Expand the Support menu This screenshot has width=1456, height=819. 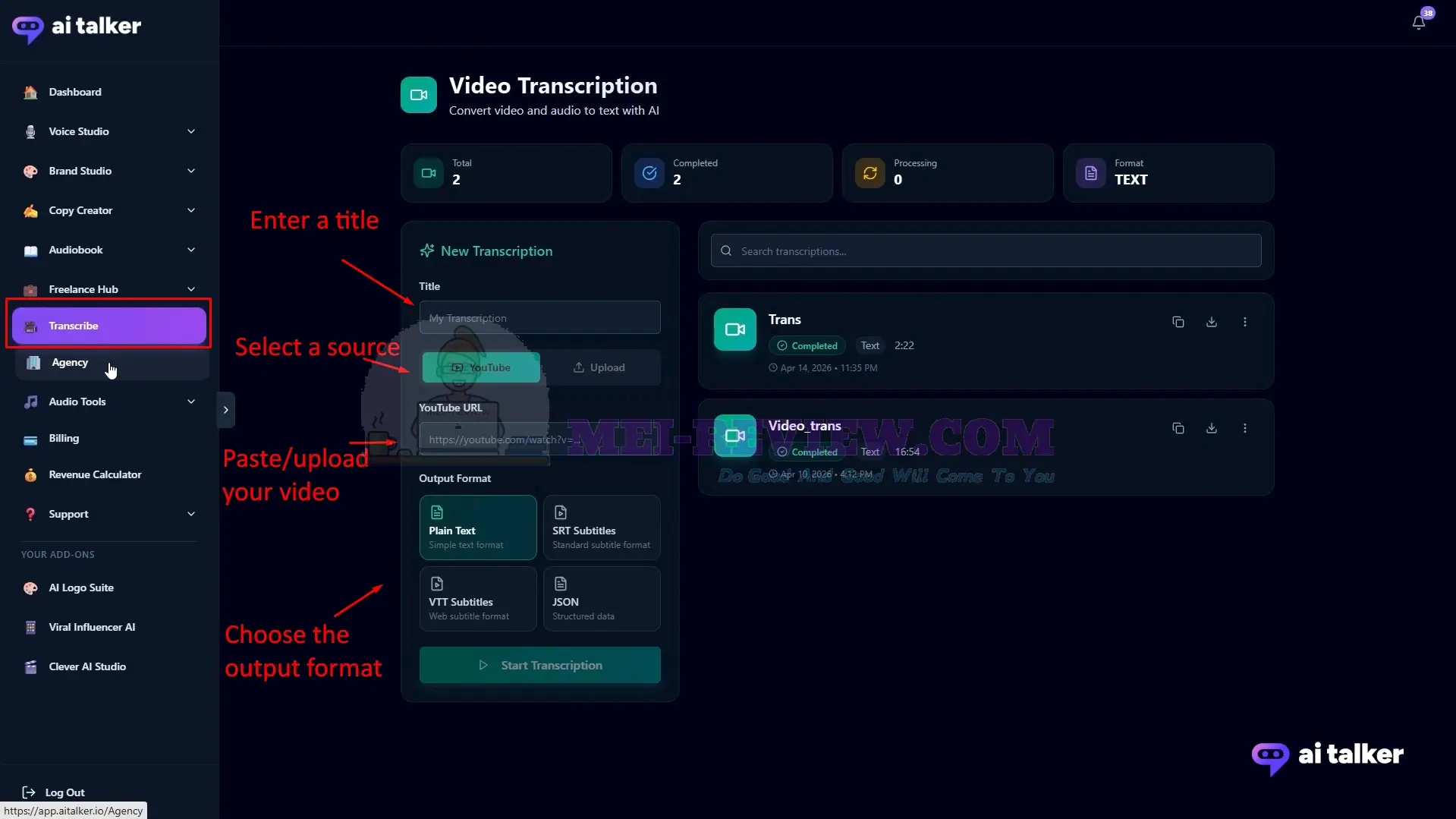[109, 514]
